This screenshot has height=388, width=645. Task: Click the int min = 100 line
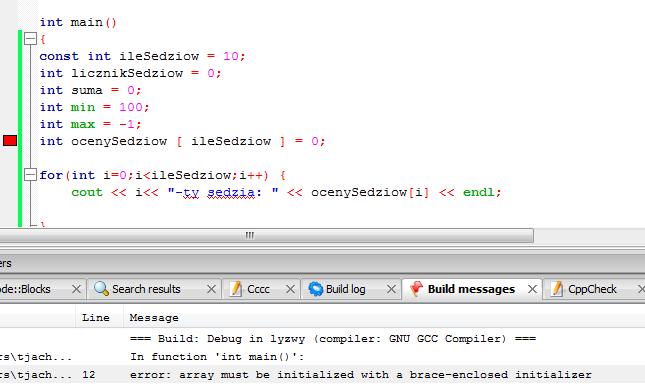coord(94,107)
